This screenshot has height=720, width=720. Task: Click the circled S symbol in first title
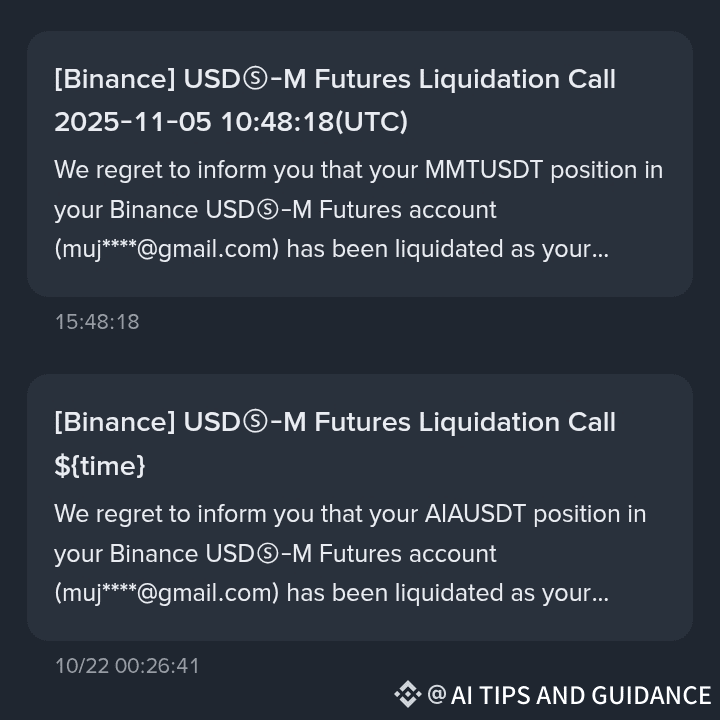(x=255, y=79)
